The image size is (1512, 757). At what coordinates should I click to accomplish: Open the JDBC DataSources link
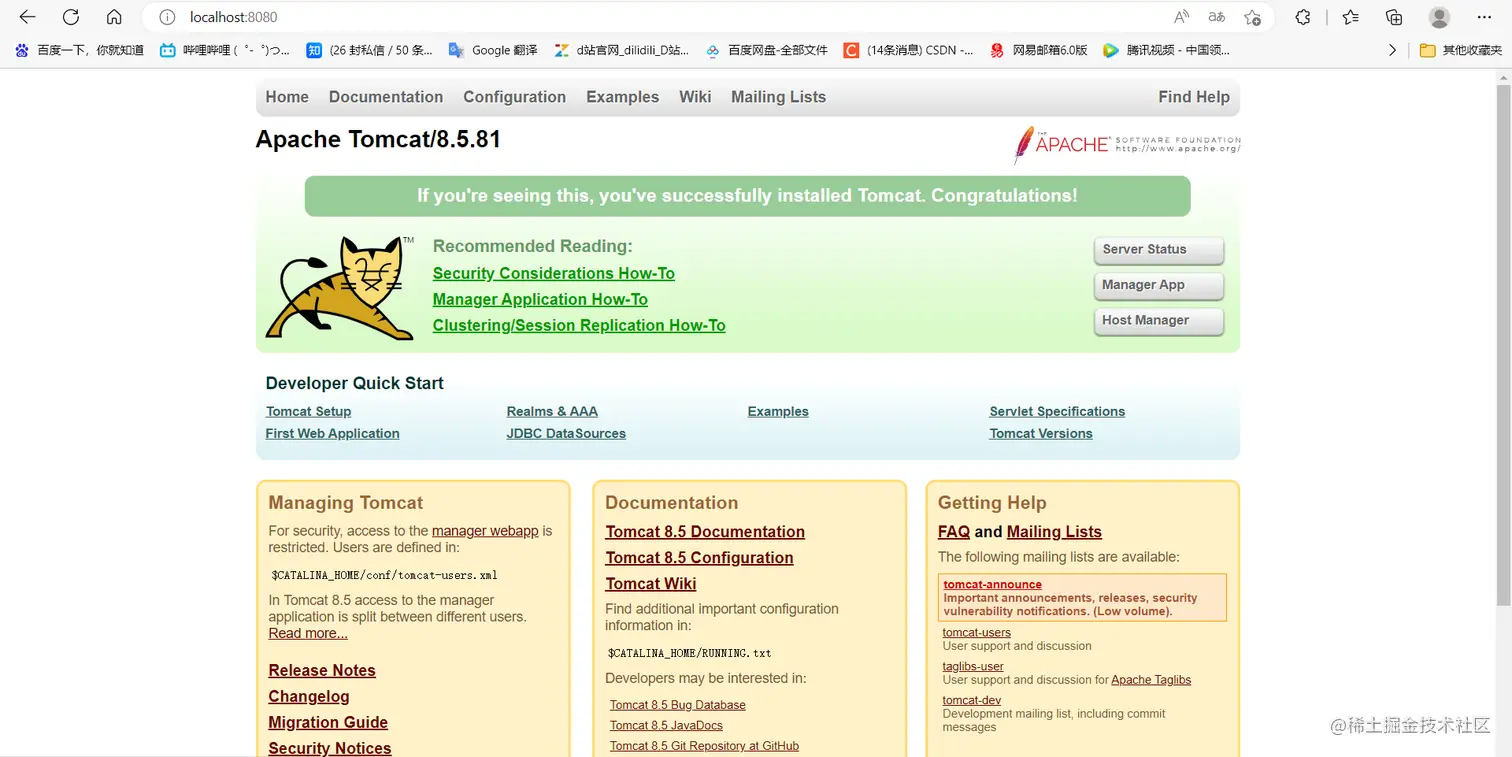(x=566, y=433)
